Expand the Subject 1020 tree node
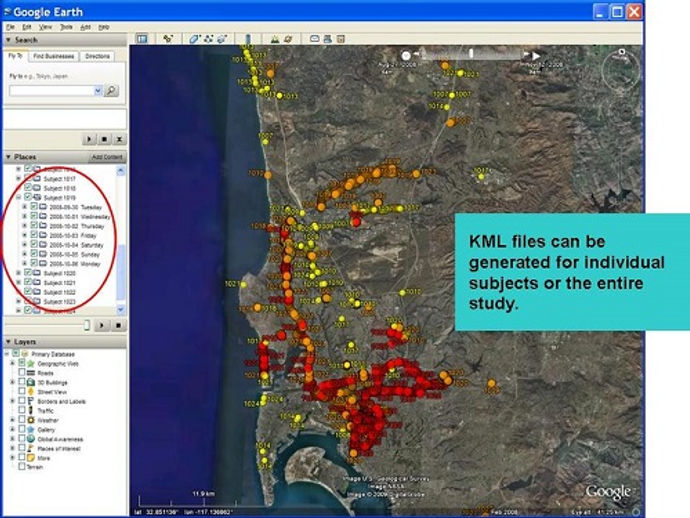 point(18,273)
